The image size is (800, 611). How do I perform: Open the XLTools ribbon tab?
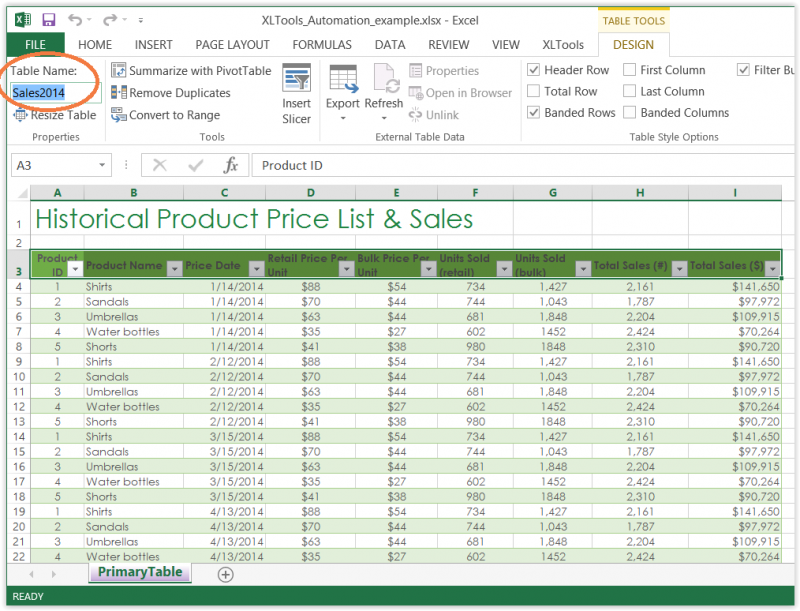[x=566, y=44]
